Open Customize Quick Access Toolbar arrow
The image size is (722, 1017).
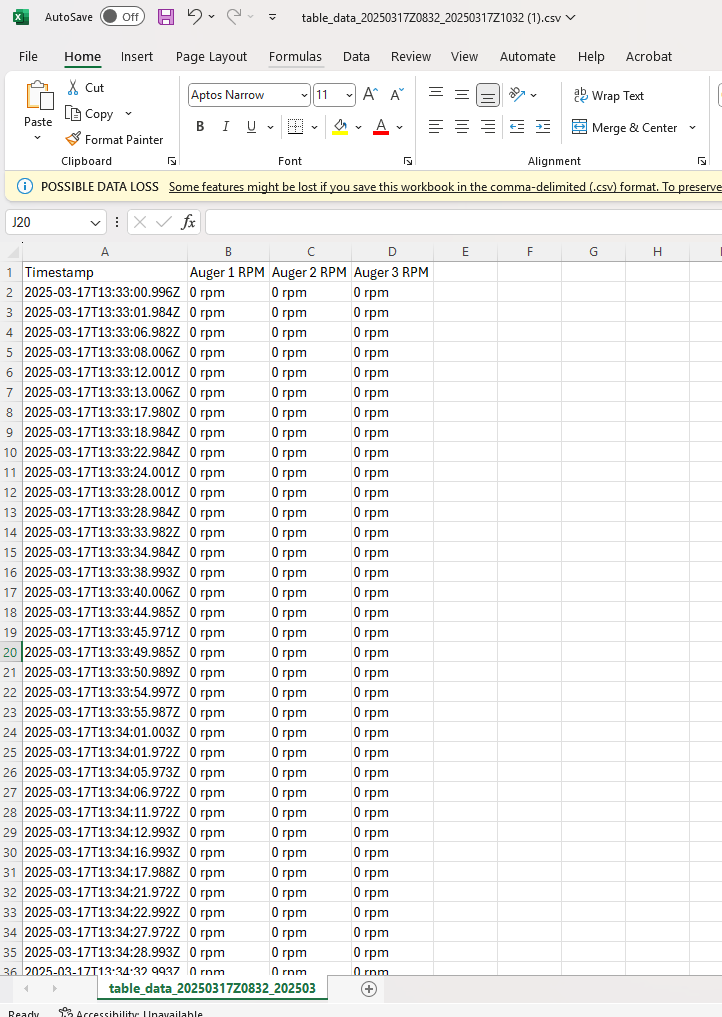(x=272, y=18)
